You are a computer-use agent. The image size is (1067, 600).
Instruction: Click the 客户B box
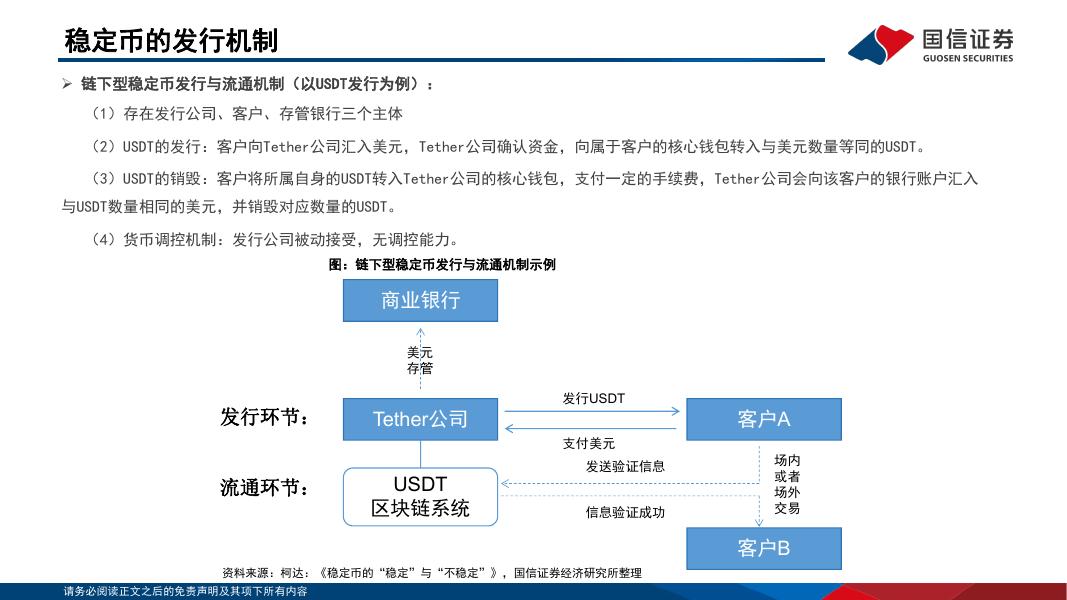tap(764, 548)
